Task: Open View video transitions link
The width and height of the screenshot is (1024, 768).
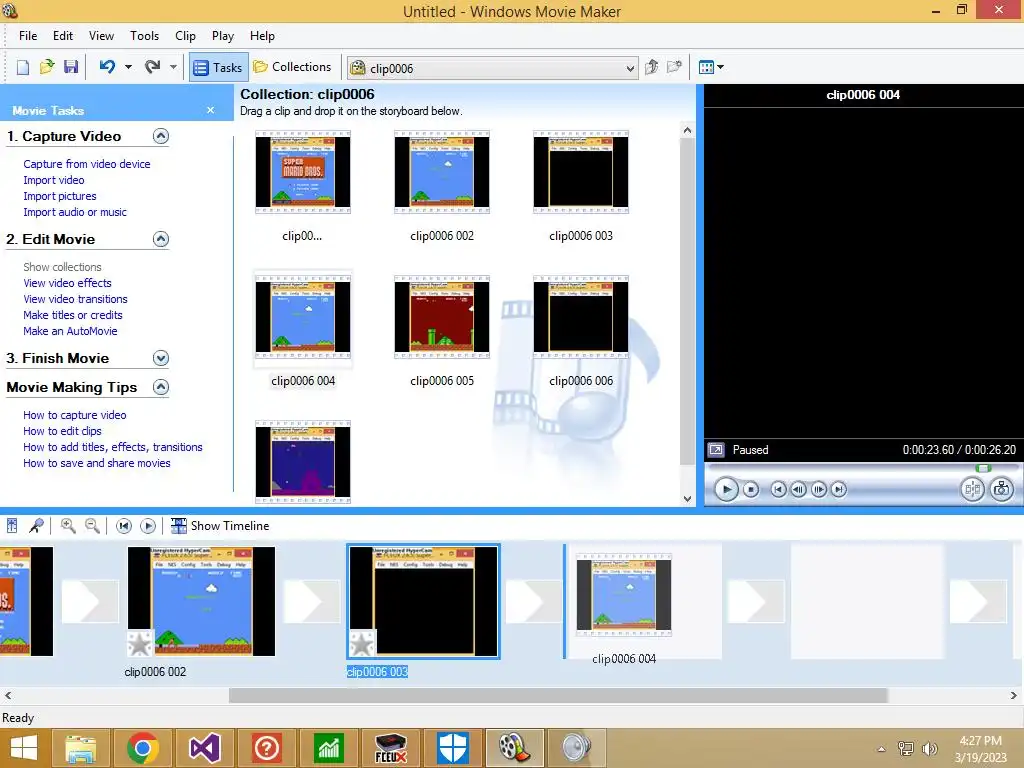Action: pos(75,299)
